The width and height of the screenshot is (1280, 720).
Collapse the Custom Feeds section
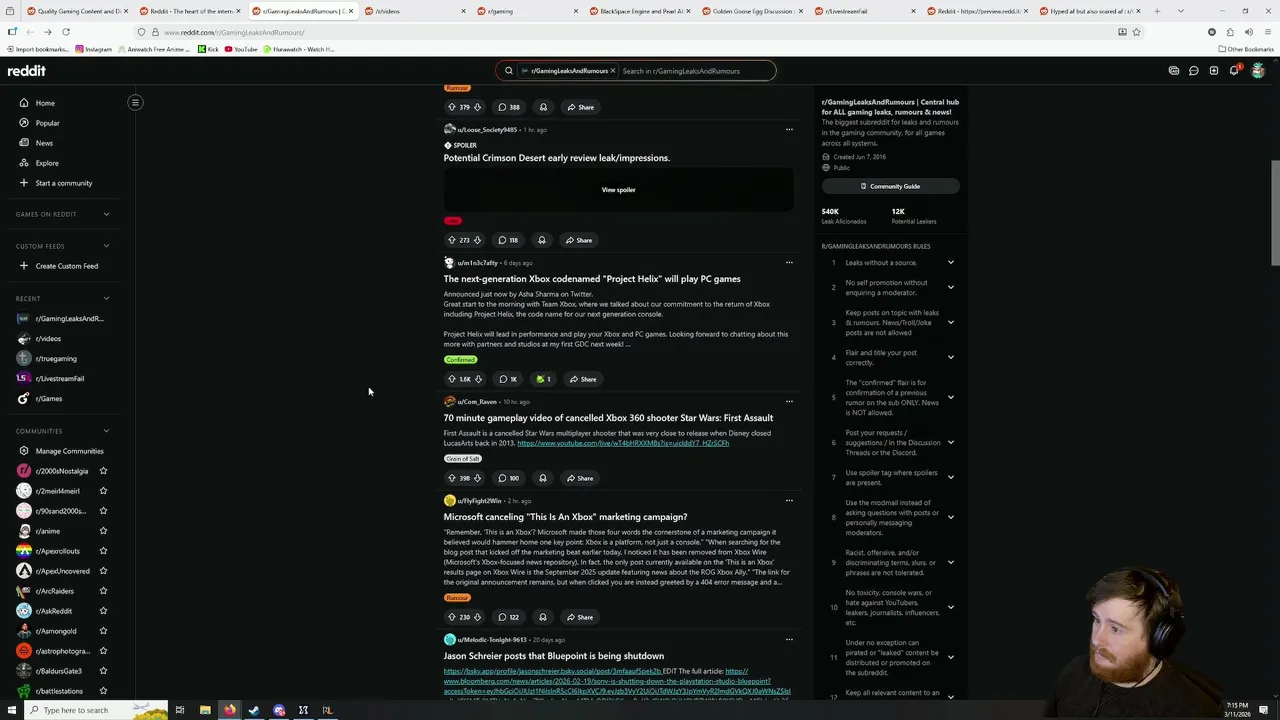point(106,246)
